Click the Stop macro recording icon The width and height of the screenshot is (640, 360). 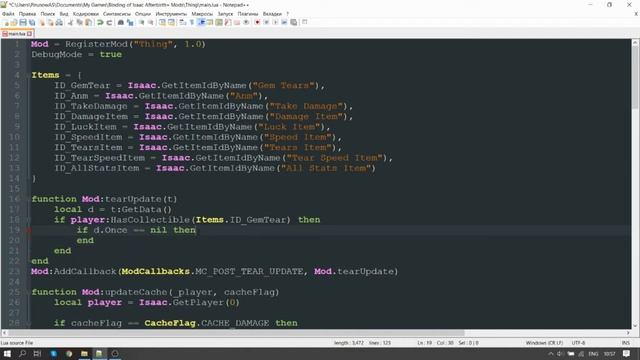click(x=267, y=22)
